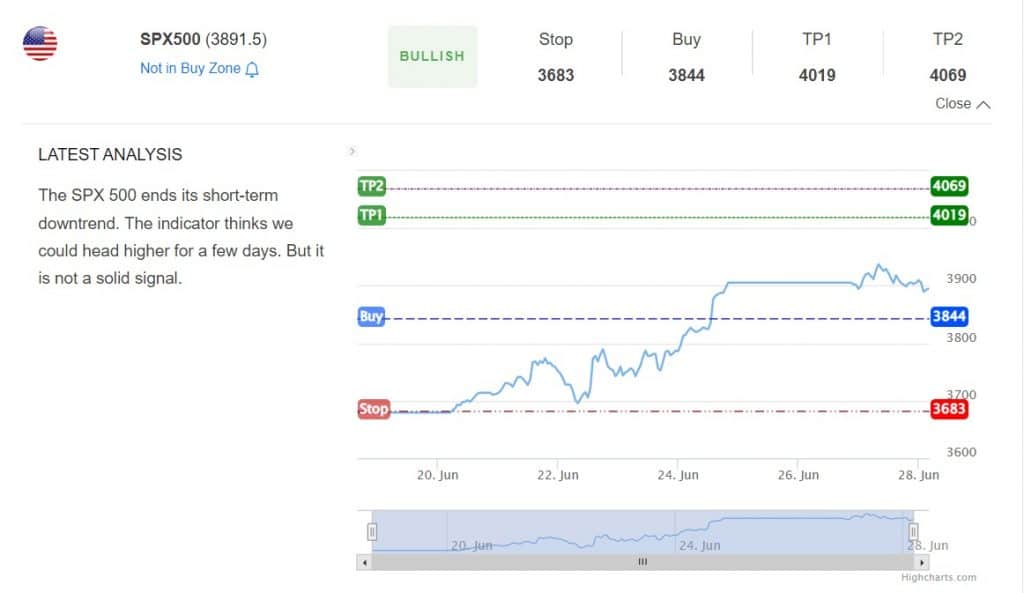Click inside the navigator mini chart
This screenshot has height=593, width=1024.
(643, 532)
